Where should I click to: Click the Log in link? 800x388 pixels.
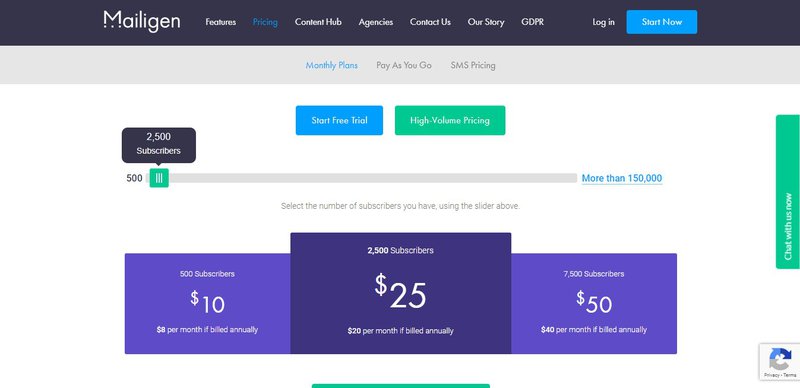(603, 22)
